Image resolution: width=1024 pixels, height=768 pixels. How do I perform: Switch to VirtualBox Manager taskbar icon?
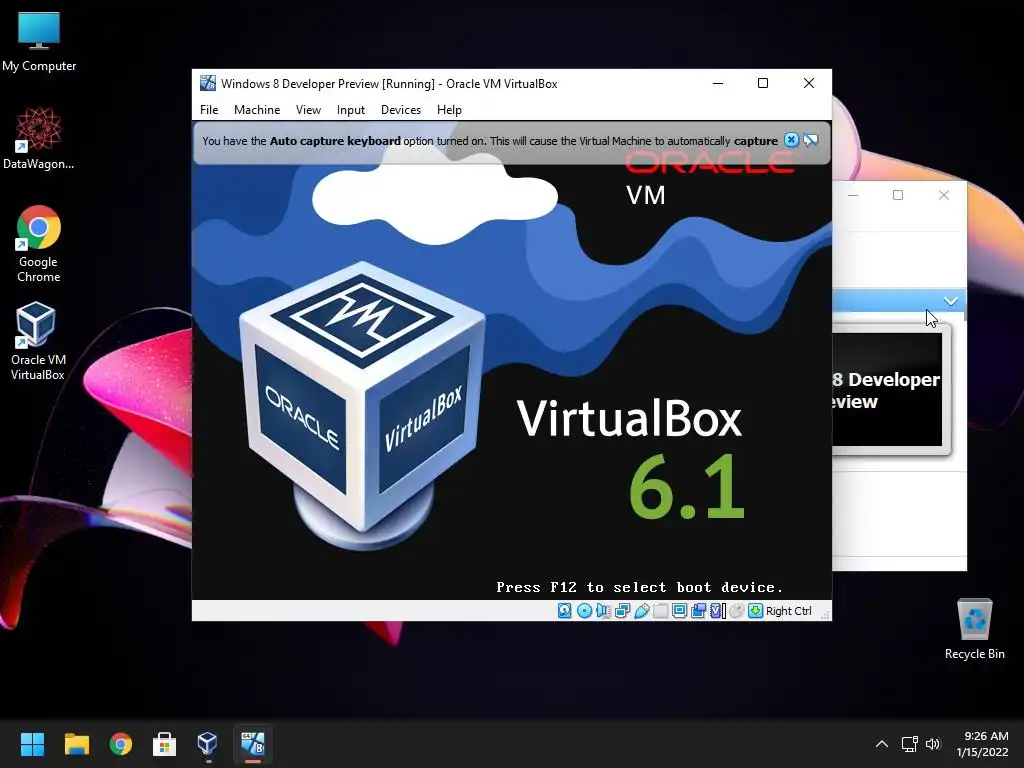(x=208, y=744)
